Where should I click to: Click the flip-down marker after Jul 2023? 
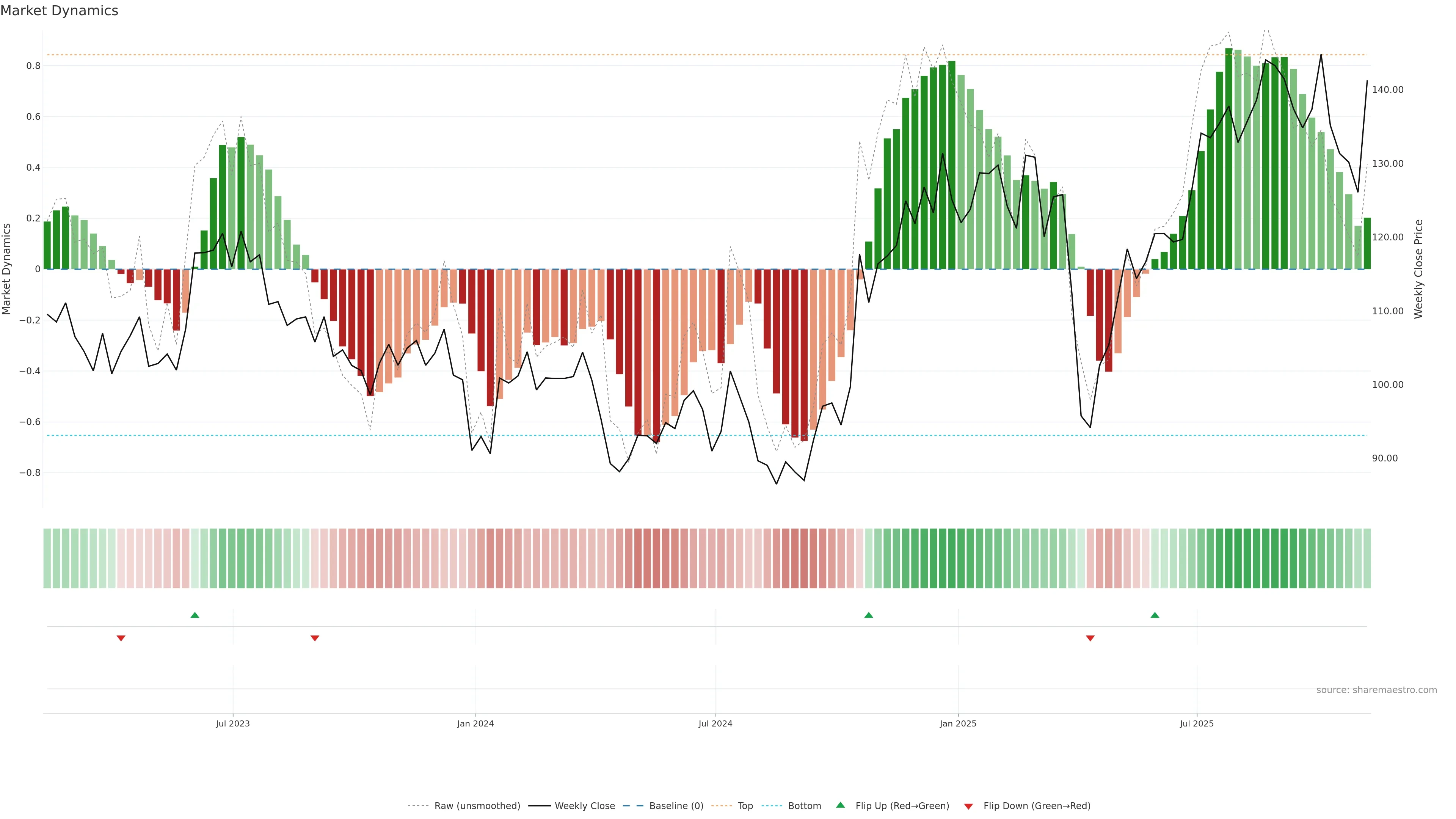point(315,638)
